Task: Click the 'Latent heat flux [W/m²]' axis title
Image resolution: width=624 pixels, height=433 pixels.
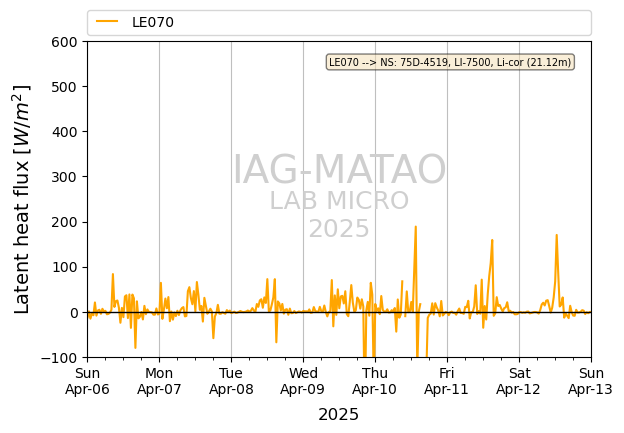Action: [21, 199]
